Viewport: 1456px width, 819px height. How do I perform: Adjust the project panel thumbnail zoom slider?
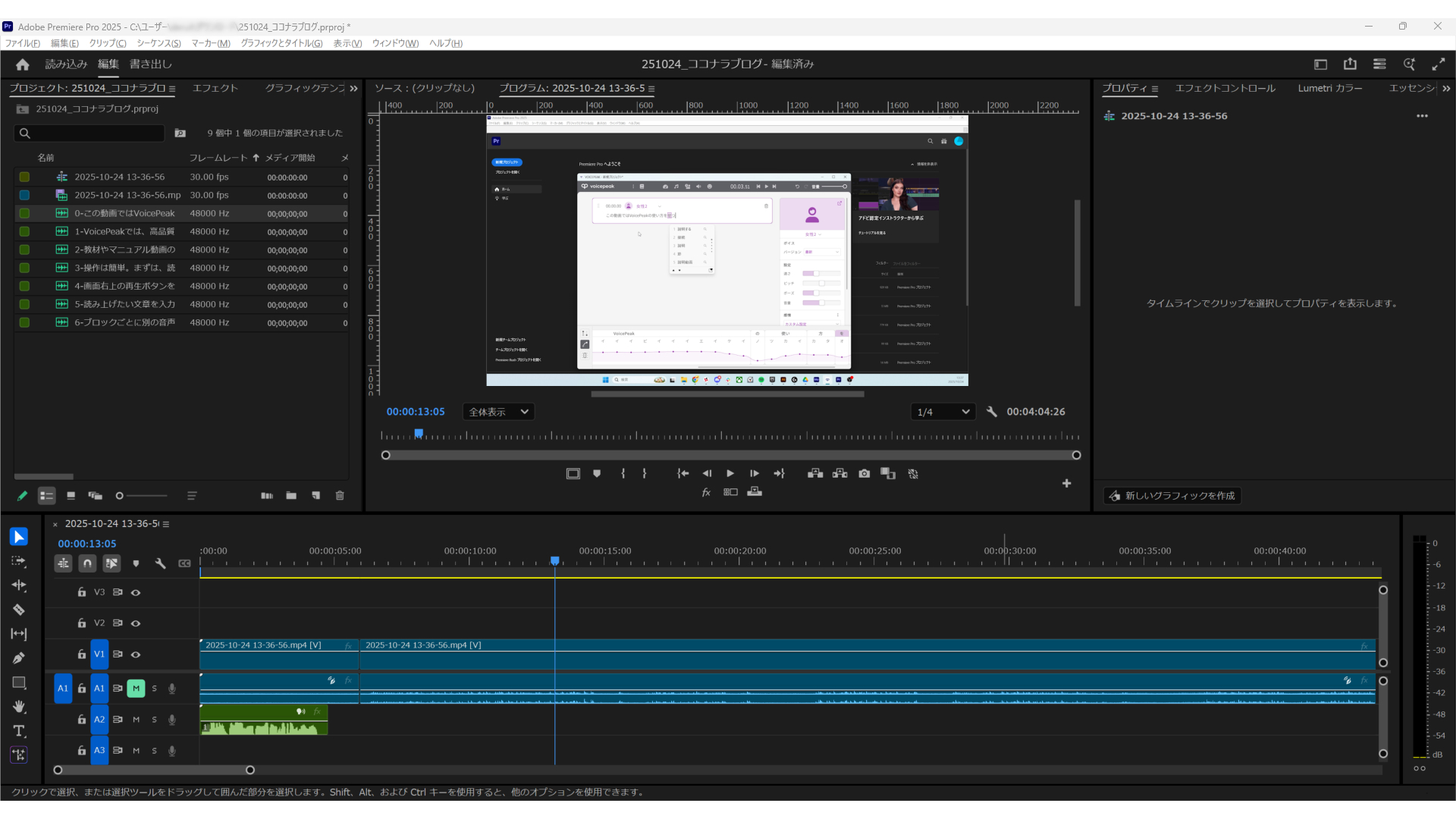pos(142,496)
